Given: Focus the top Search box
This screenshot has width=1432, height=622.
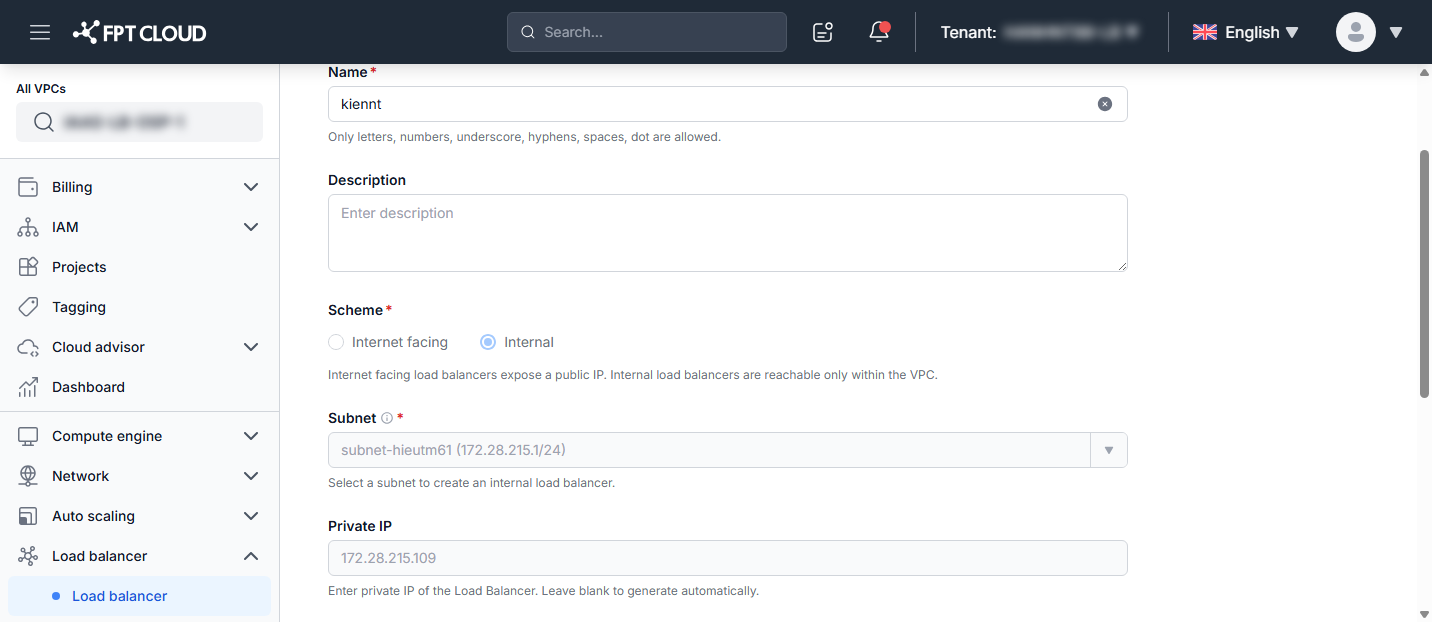Looking at the screenshot, I should 647,32.
